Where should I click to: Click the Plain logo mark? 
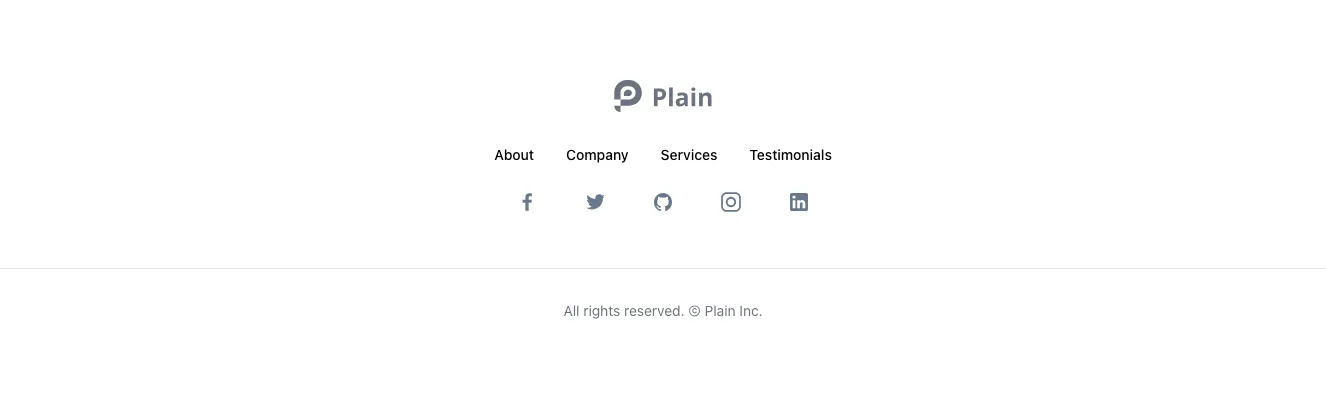click(627, 96)
